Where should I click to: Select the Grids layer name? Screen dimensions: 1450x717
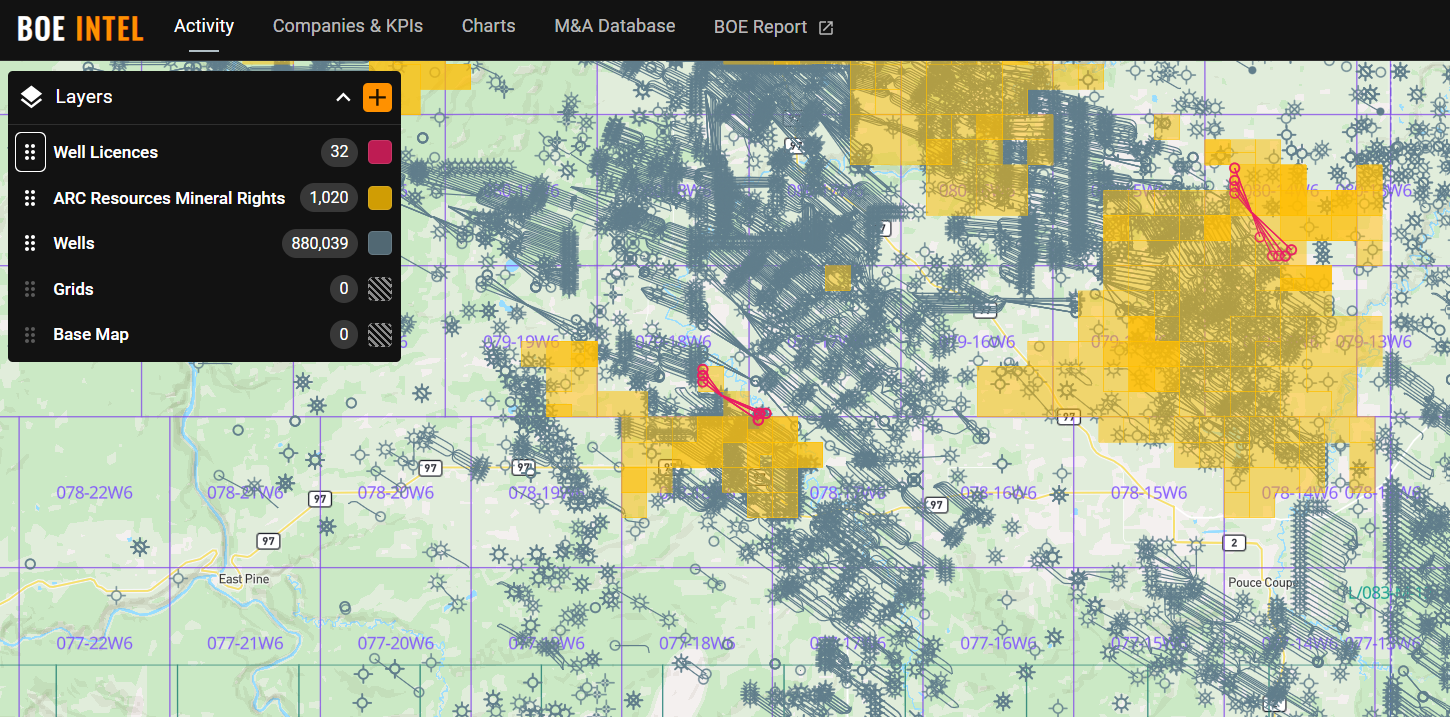73,289
